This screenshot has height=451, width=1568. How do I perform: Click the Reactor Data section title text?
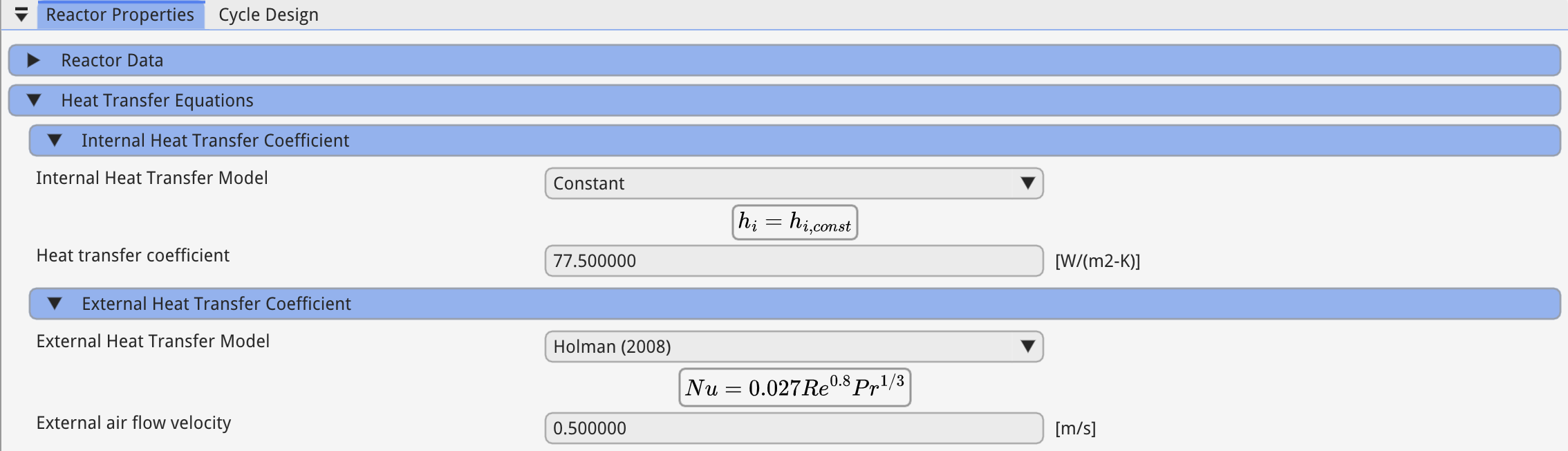click(112, 60)
